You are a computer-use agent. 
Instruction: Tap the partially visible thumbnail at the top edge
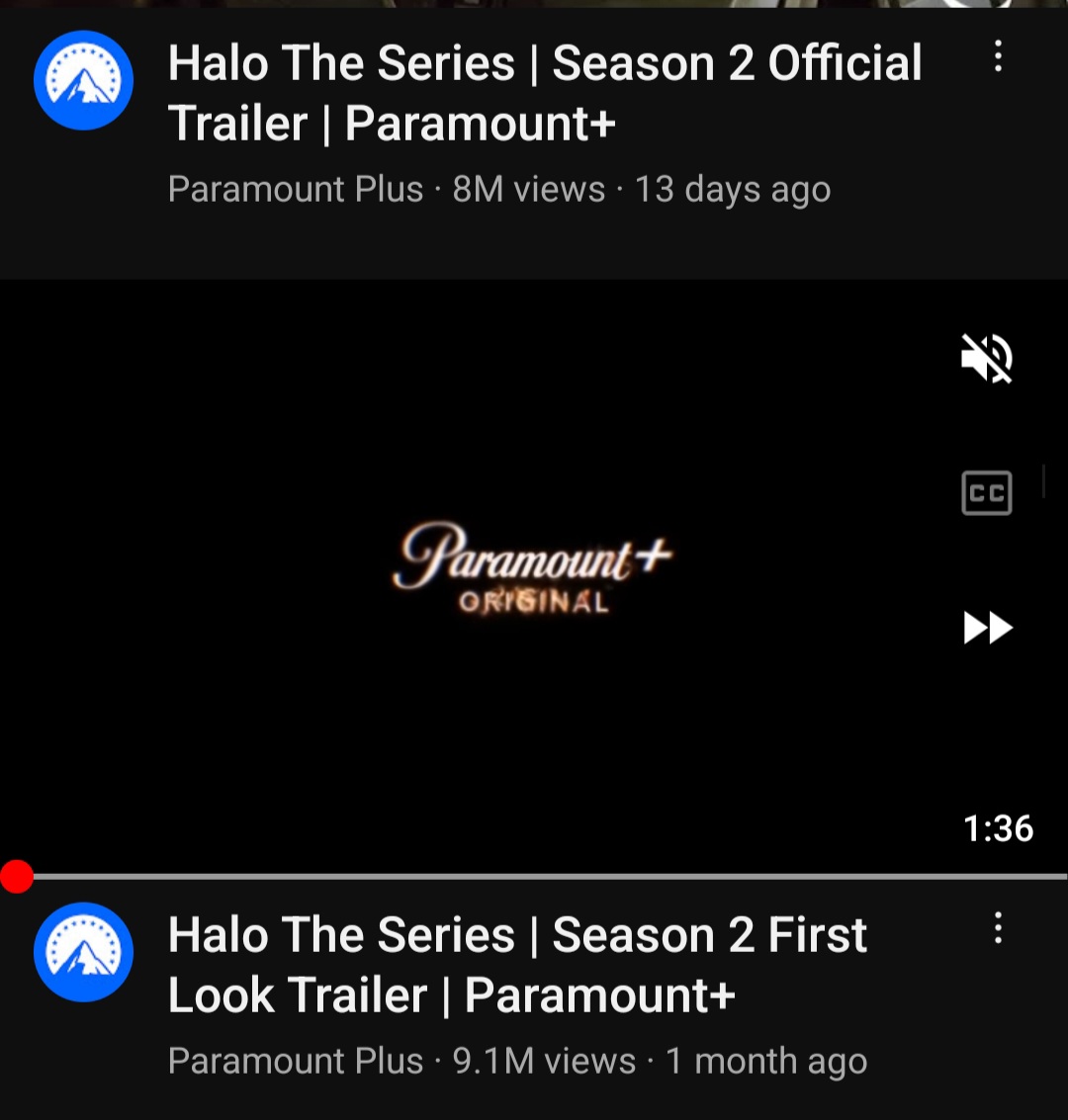[x=534, y=4]
